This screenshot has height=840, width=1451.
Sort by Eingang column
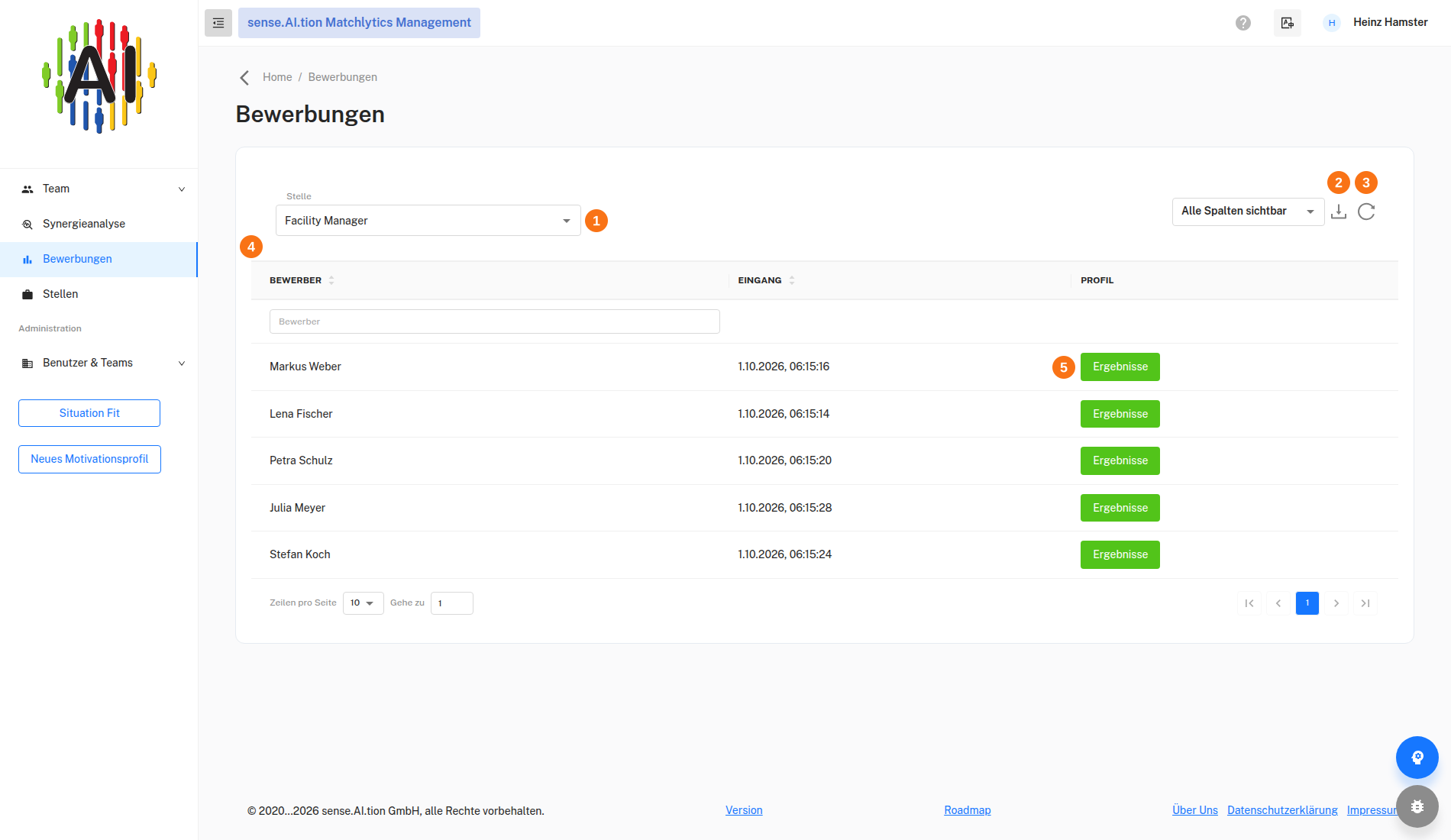[792, 280]
